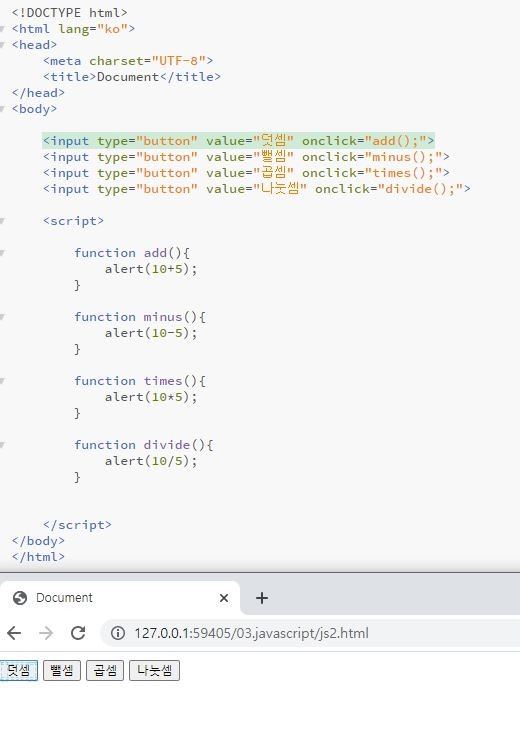The image size is (520, 754).
Task: Click the onclick="times();" code line
Action: point(246,173)
